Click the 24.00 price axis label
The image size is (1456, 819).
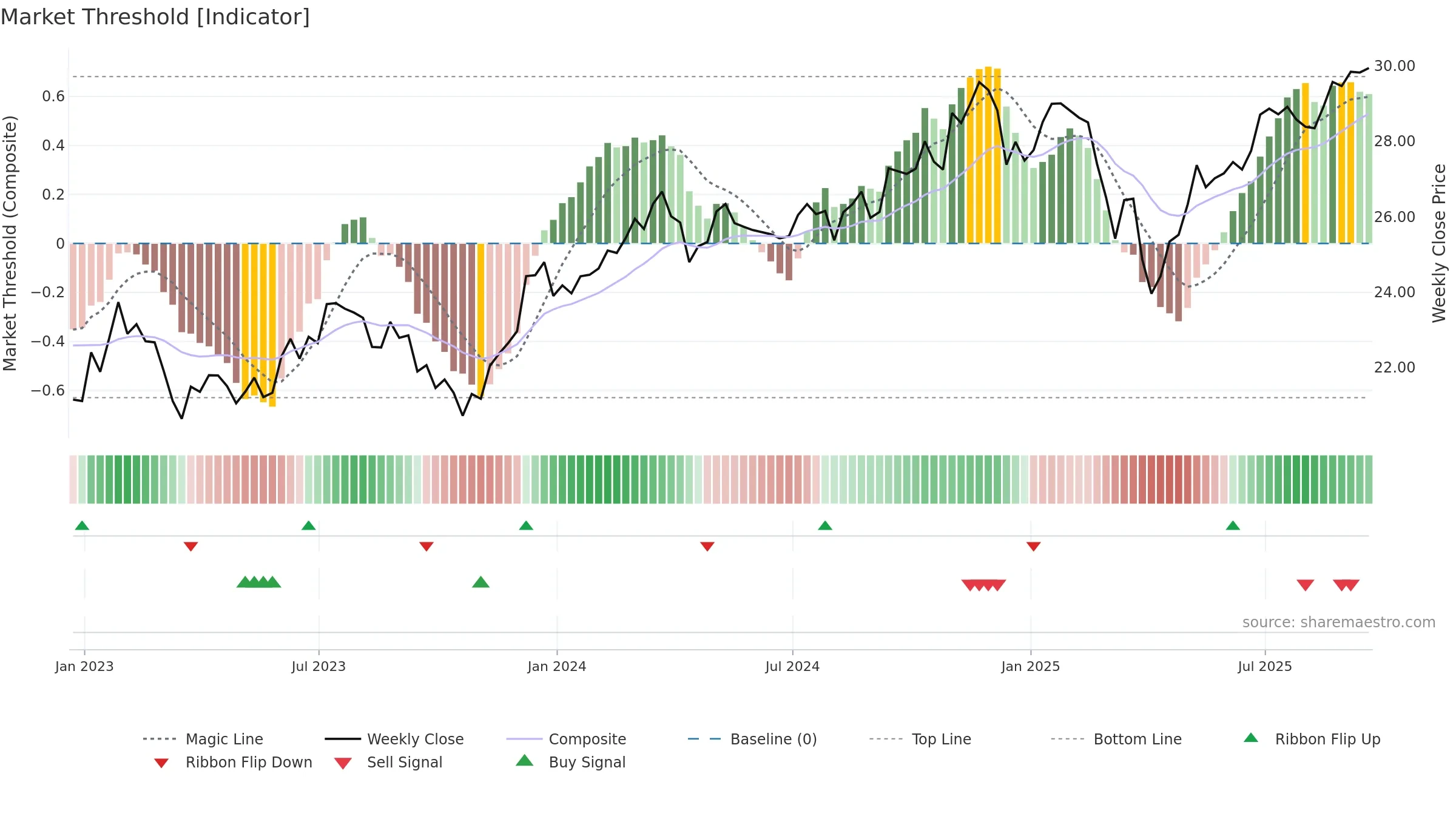point(1395,292)
